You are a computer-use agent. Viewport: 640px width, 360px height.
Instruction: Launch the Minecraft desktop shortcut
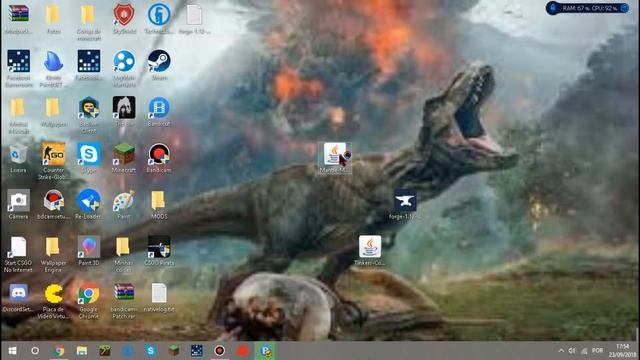click(124, 154)
